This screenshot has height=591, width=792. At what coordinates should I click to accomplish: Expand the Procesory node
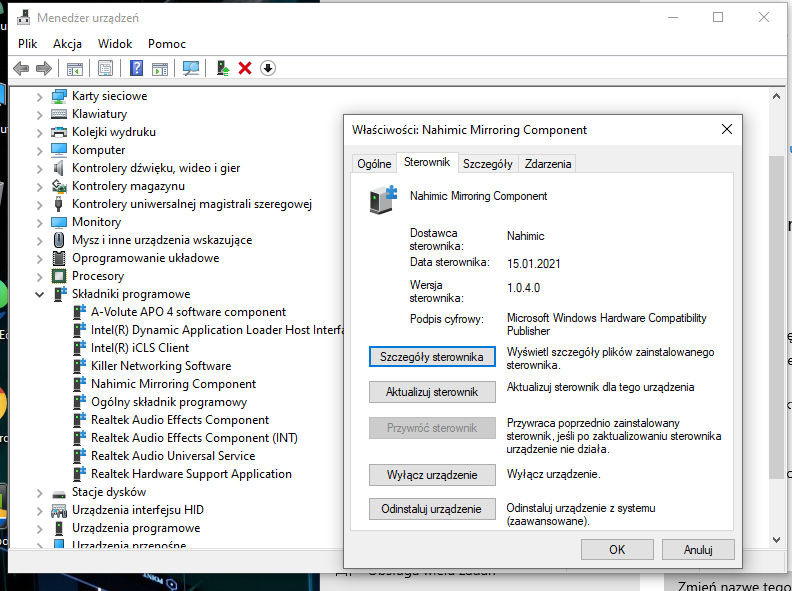[x=39, y=277]
